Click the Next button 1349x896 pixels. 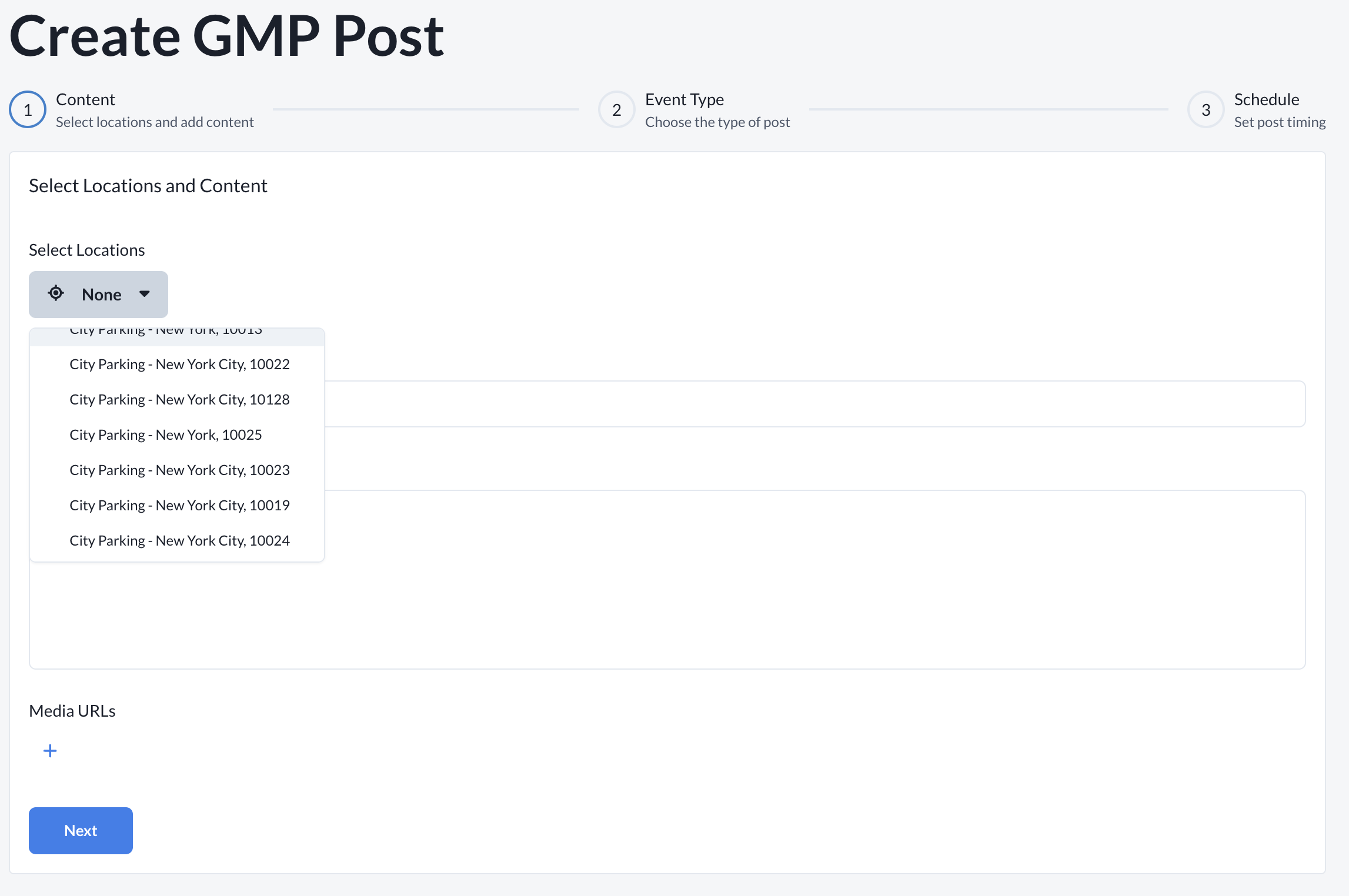(x=81, y=830)
